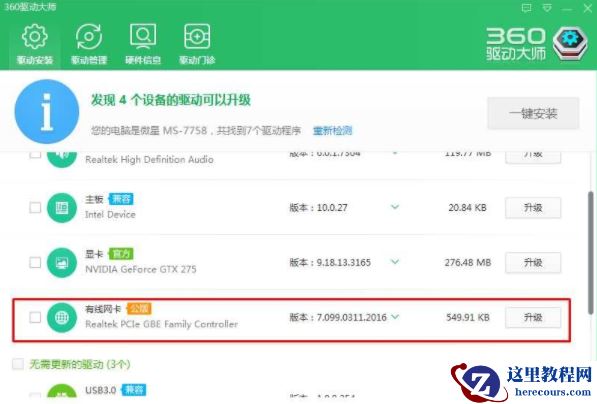This screenshot has height=404, width=597.
Task: Click the 重新检测 link
Action: [x=332, y=131]
